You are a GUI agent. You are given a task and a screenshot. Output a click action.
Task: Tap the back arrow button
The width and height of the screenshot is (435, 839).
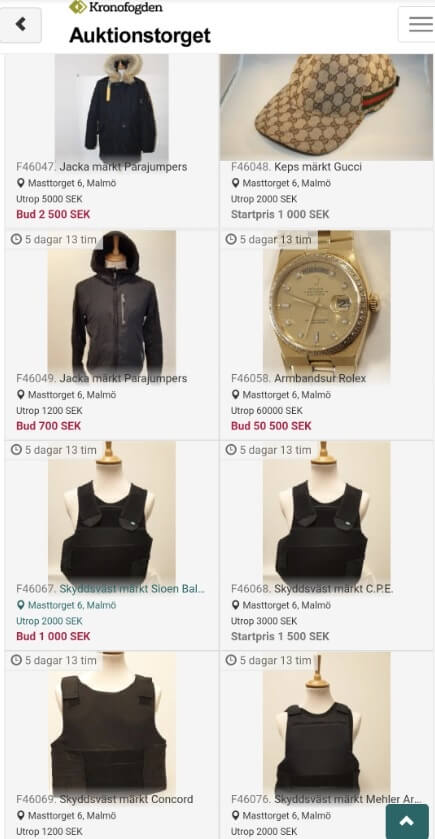(x=20, y=25)
